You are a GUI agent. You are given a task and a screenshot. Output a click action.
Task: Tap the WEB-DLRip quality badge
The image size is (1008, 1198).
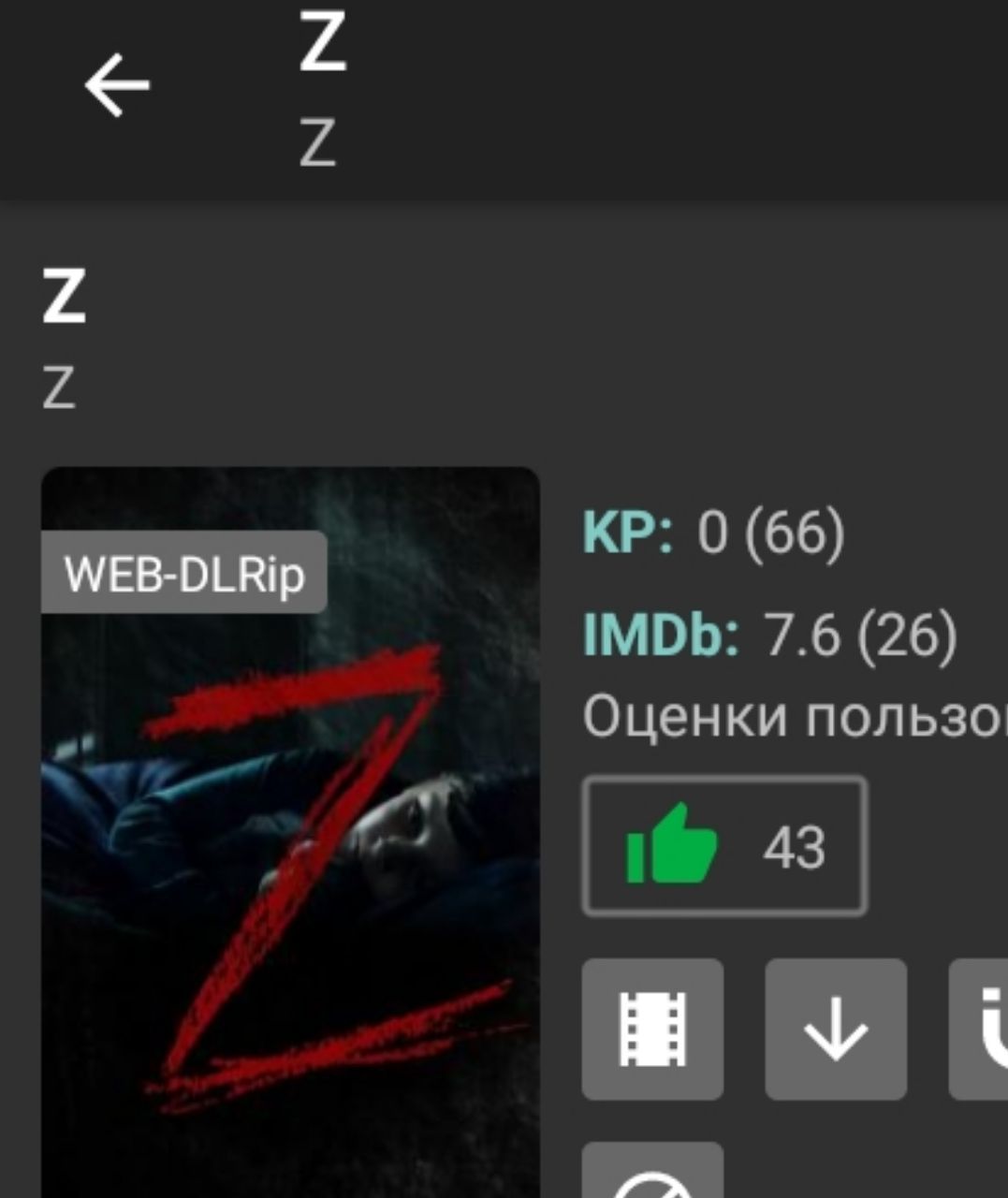point(184,573)
